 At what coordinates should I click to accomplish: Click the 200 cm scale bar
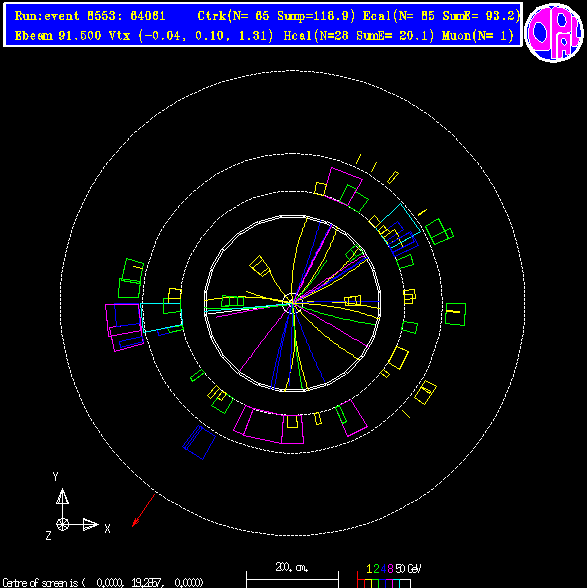coord(292,579)
